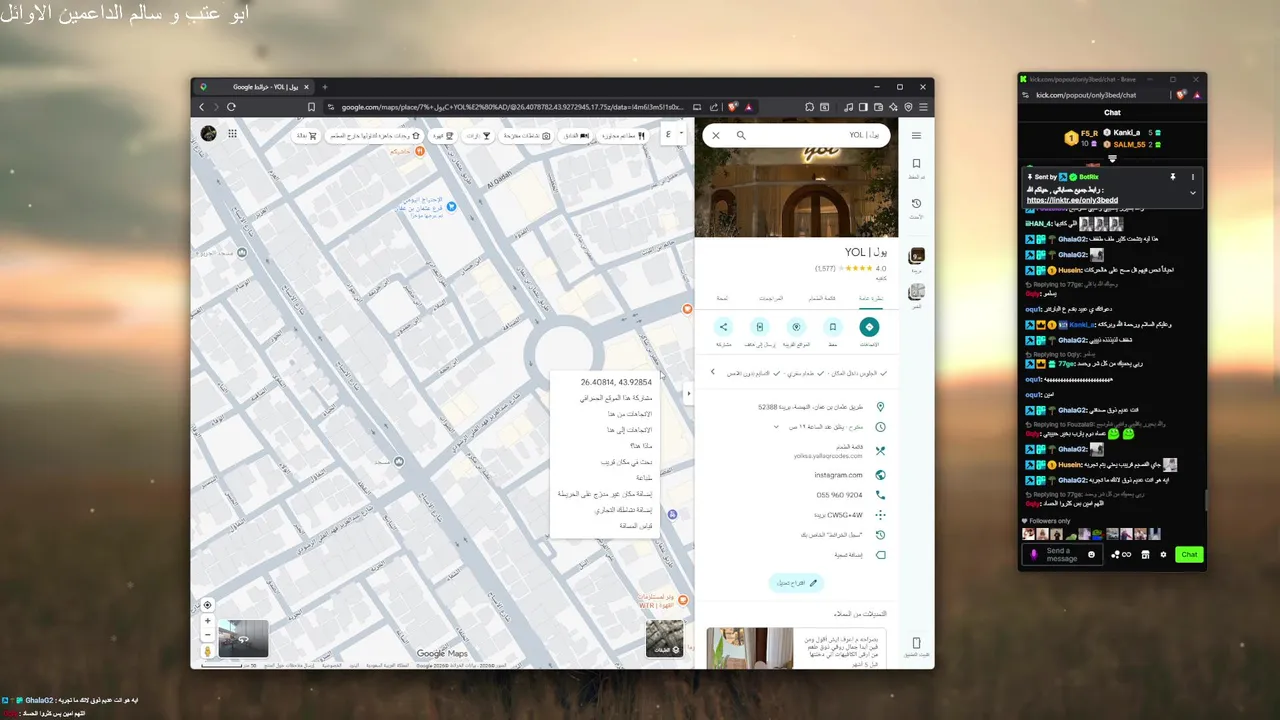
Task: Copy the plus code CW5G+4W
Action: [837, 515]
